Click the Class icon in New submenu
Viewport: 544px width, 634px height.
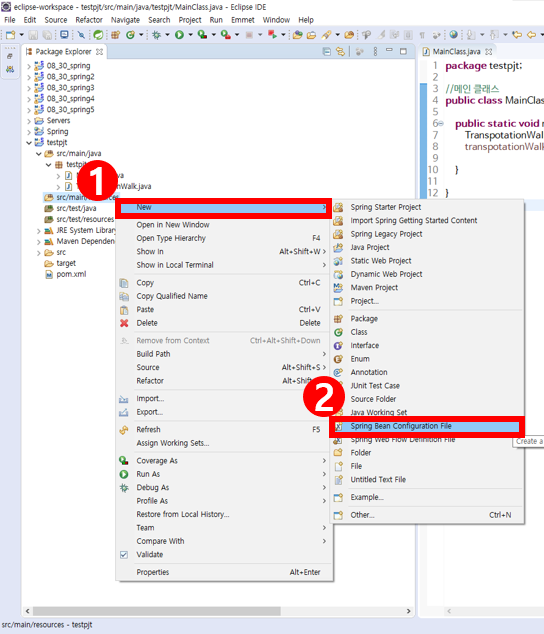pos(338,332)
